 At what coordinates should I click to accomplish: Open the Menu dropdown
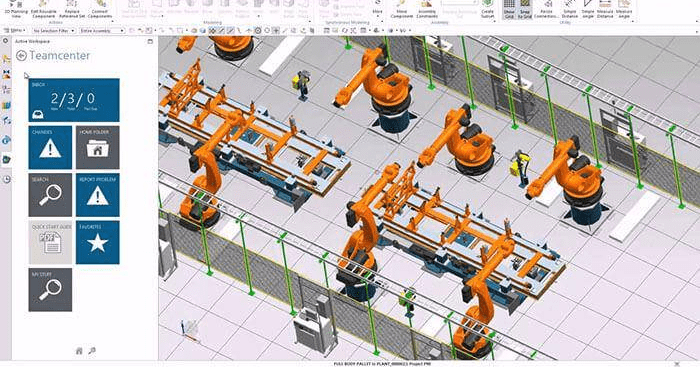click(x=15, y=31)
